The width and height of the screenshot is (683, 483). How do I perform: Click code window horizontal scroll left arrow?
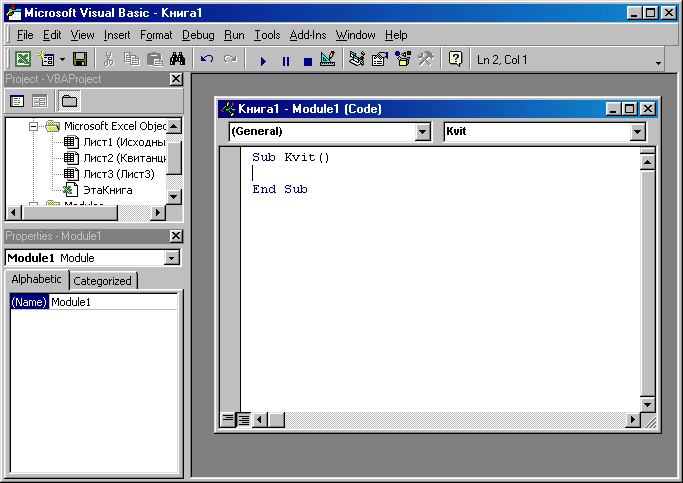click(x=260, y=420)
